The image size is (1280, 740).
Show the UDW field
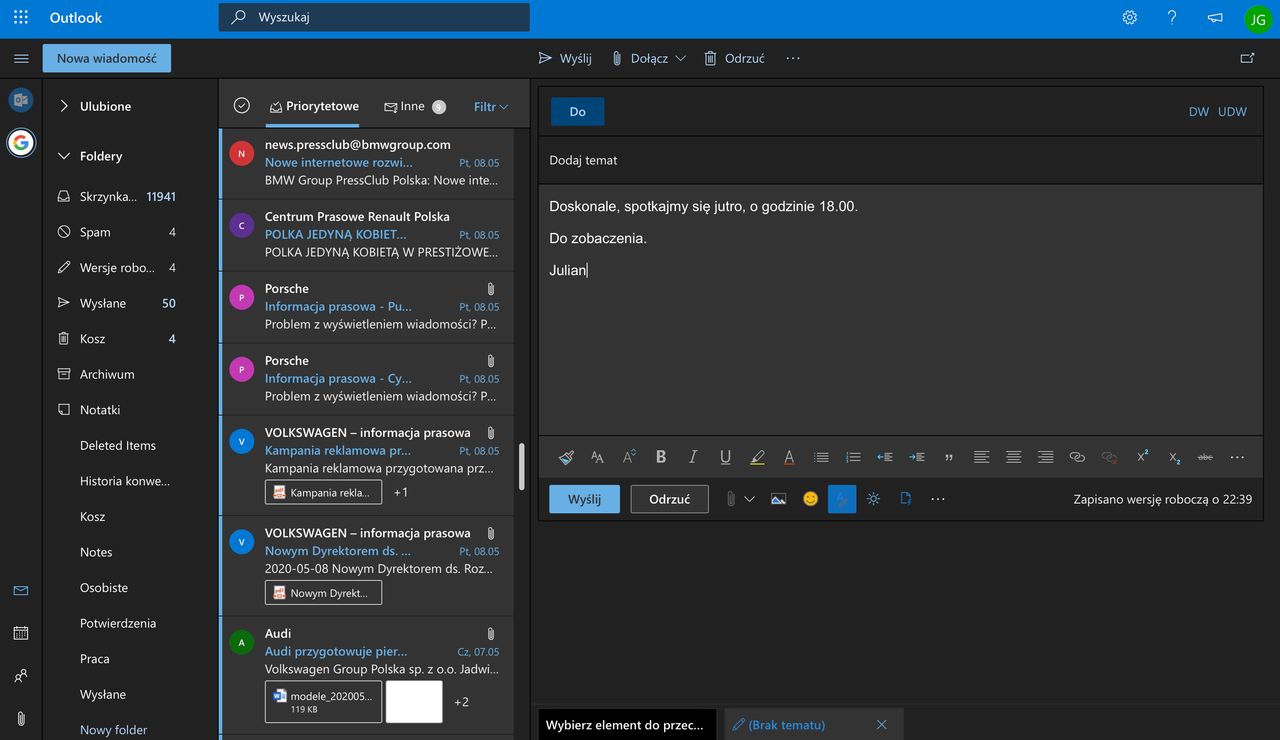tap(1232, 111)
